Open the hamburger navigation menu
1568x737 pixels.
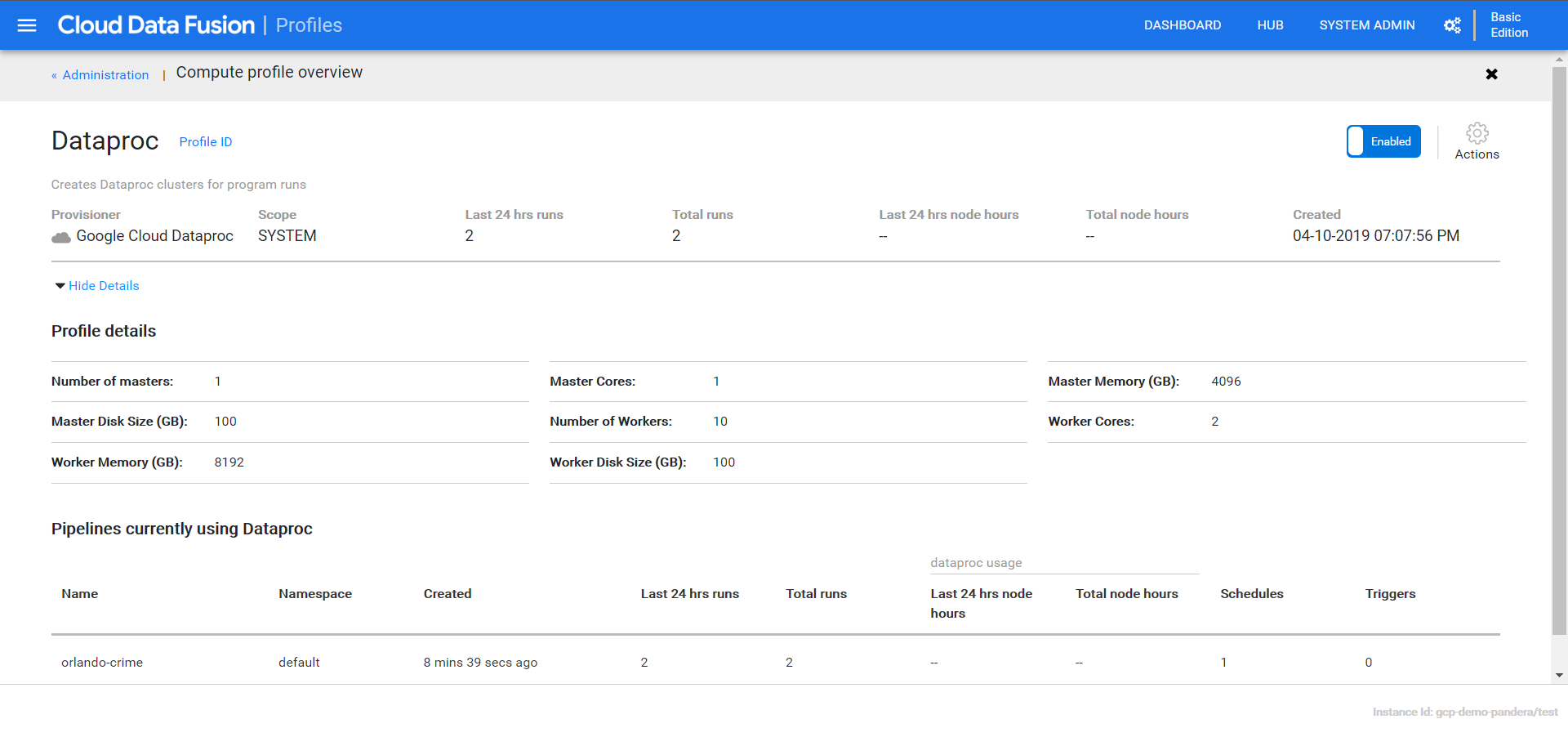tap(27, 25)
